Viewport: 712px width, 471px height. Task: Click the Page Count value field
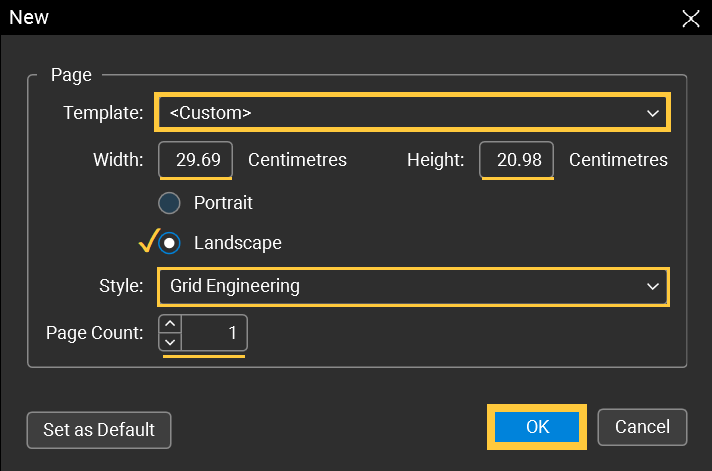click(x=214, y=333)
